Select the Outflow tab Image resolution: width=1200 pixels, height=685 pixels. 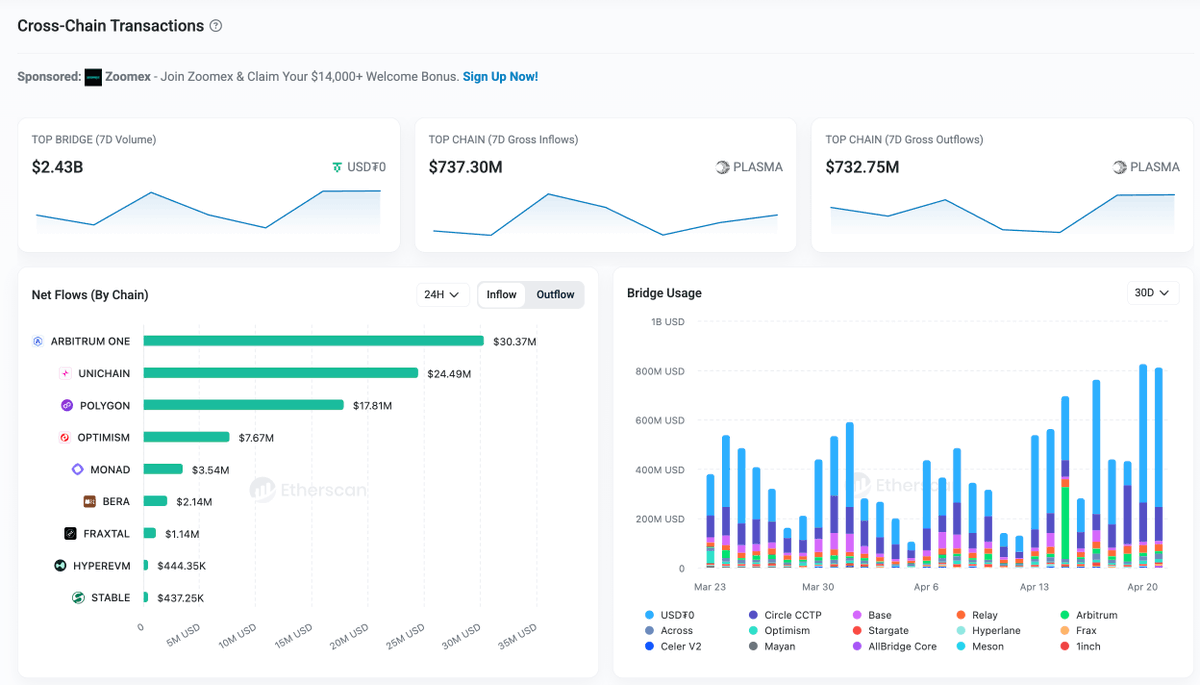(555, 294)
